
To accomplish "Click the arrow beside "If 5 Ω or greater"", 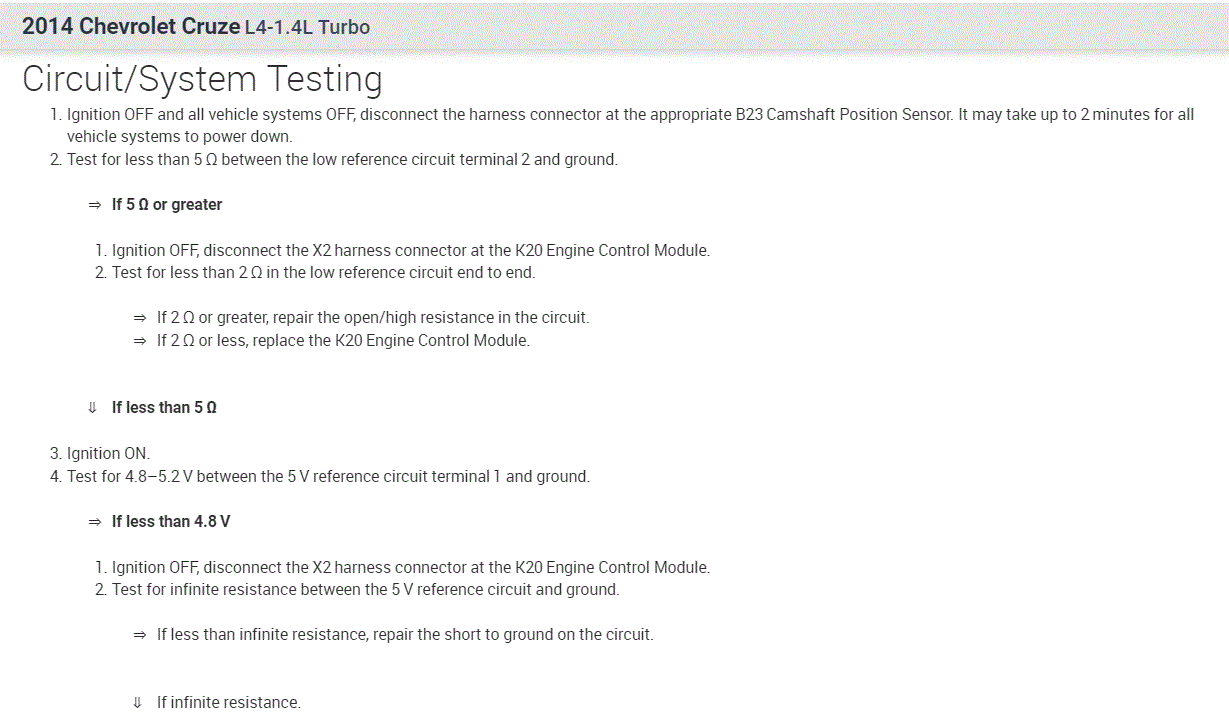I will 94,205.
